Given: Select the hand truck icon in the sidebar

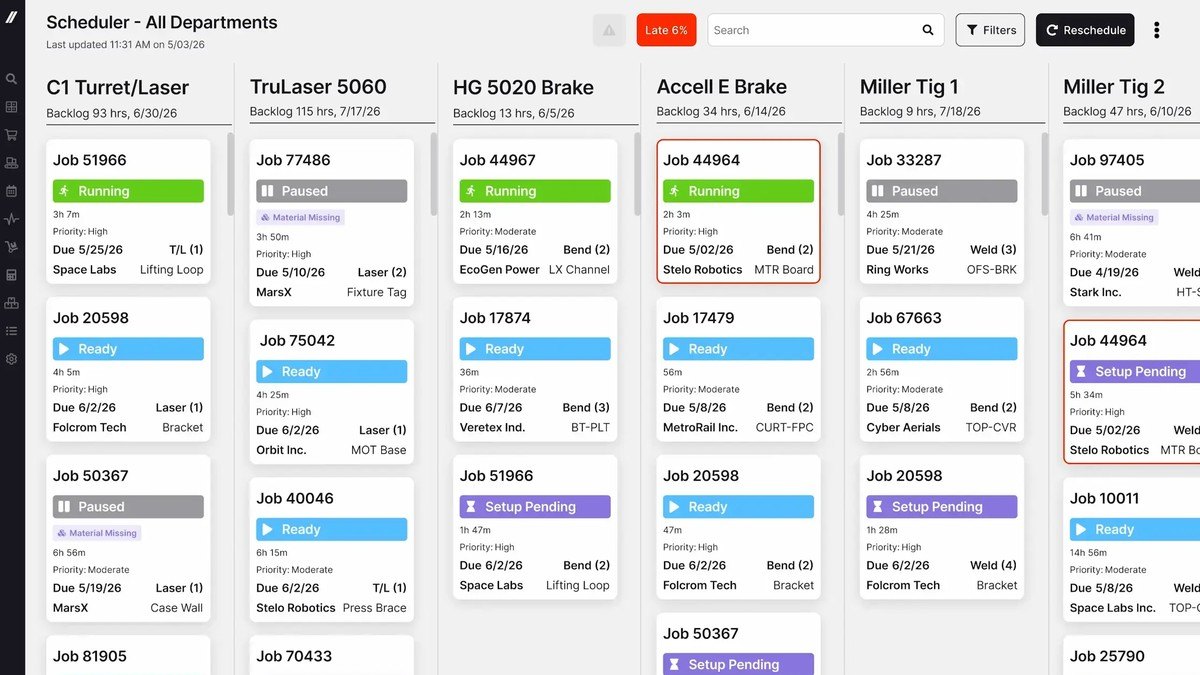Looking at the screenshot, I should 12,247.
